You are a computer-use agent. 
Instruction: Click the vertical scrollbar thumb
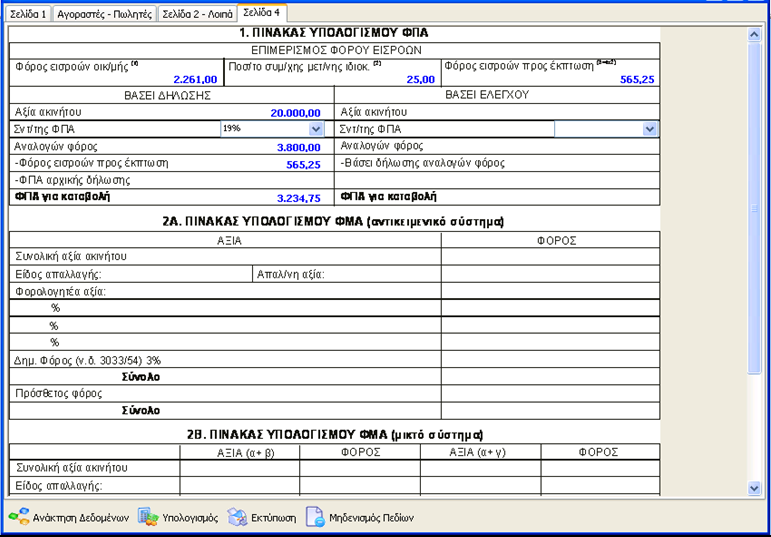click(754, 209)
